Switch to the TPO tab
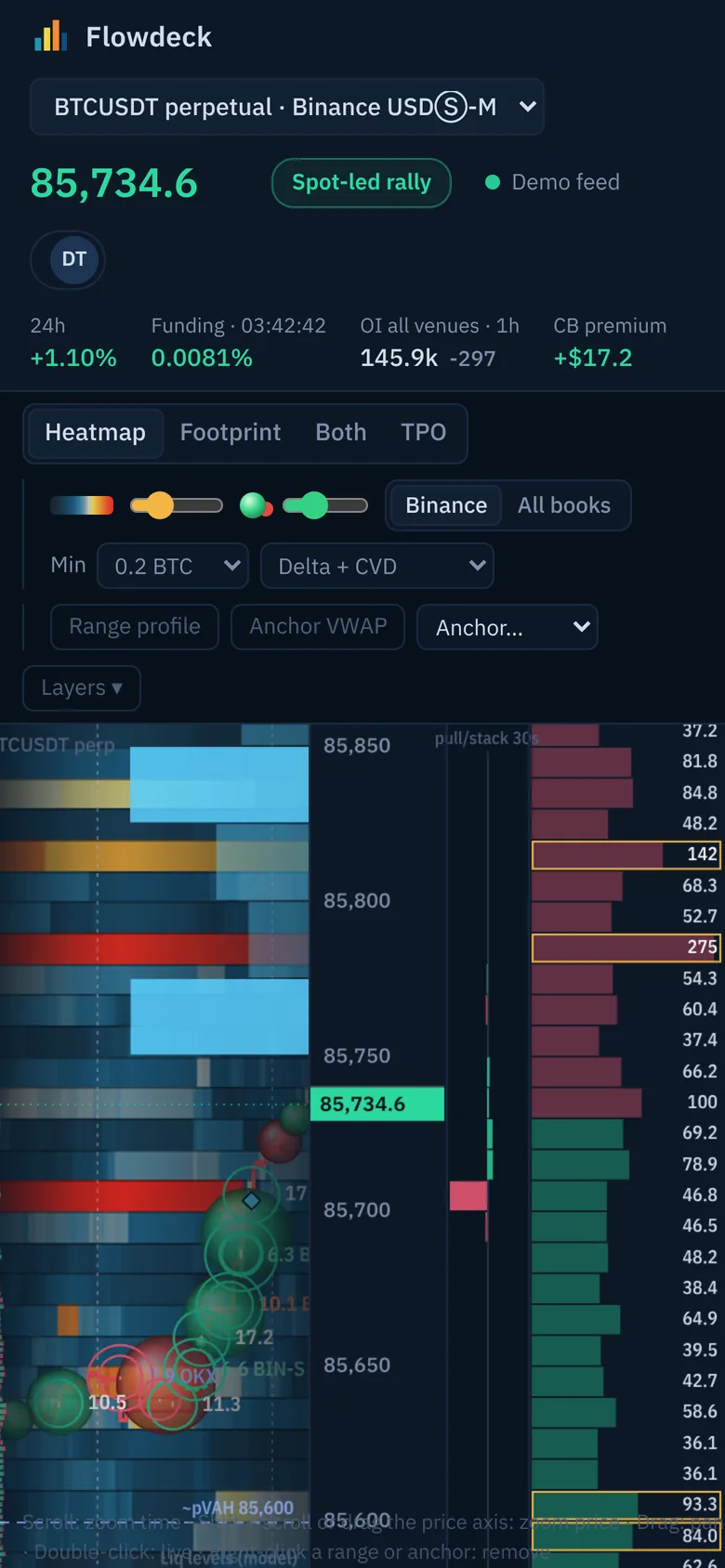 pos(424,433)
